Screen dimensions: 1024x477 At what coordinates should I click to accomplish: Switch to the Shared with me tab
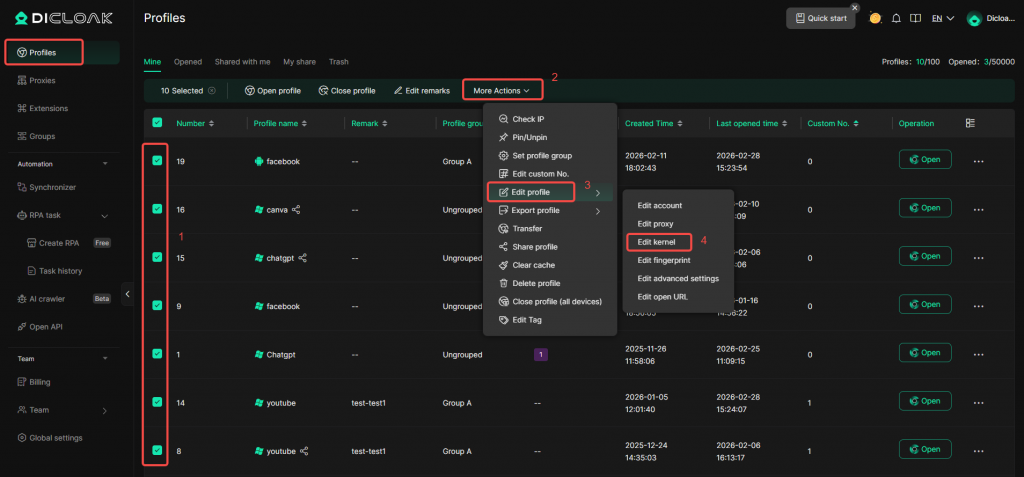[x=242, y=61]
